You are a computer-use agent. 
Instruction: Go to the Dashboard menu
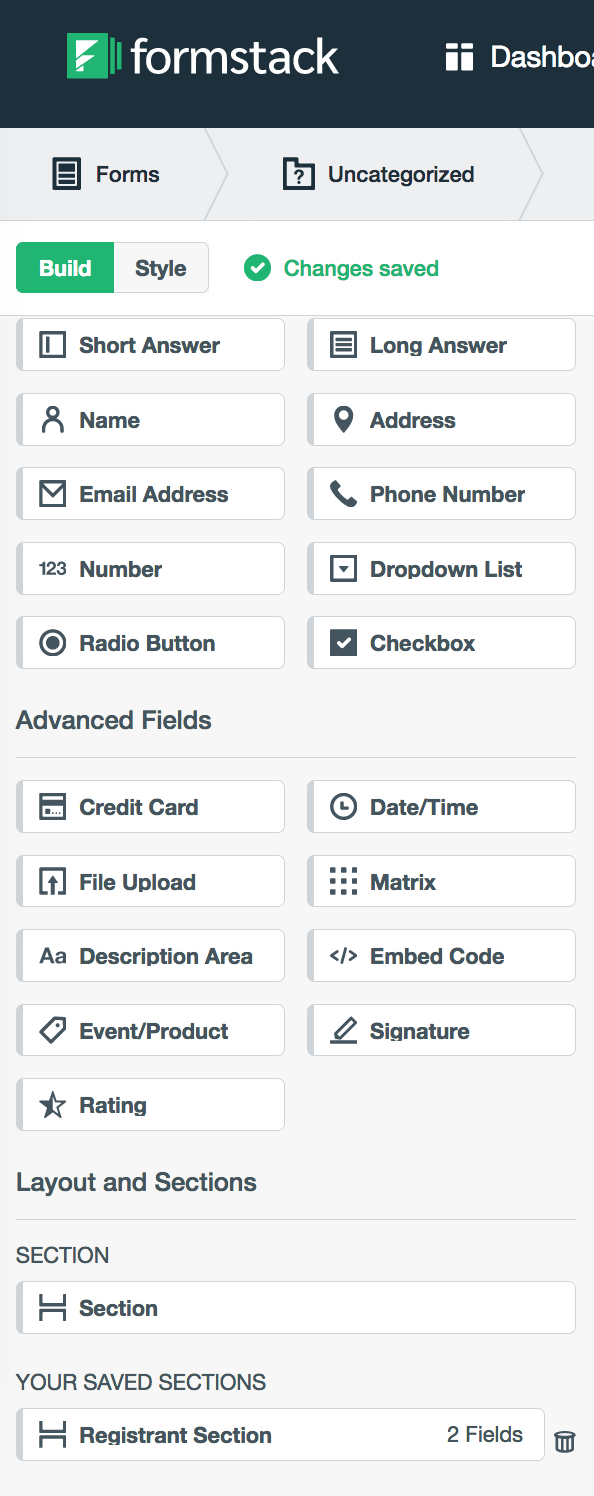tap(519, 57)
